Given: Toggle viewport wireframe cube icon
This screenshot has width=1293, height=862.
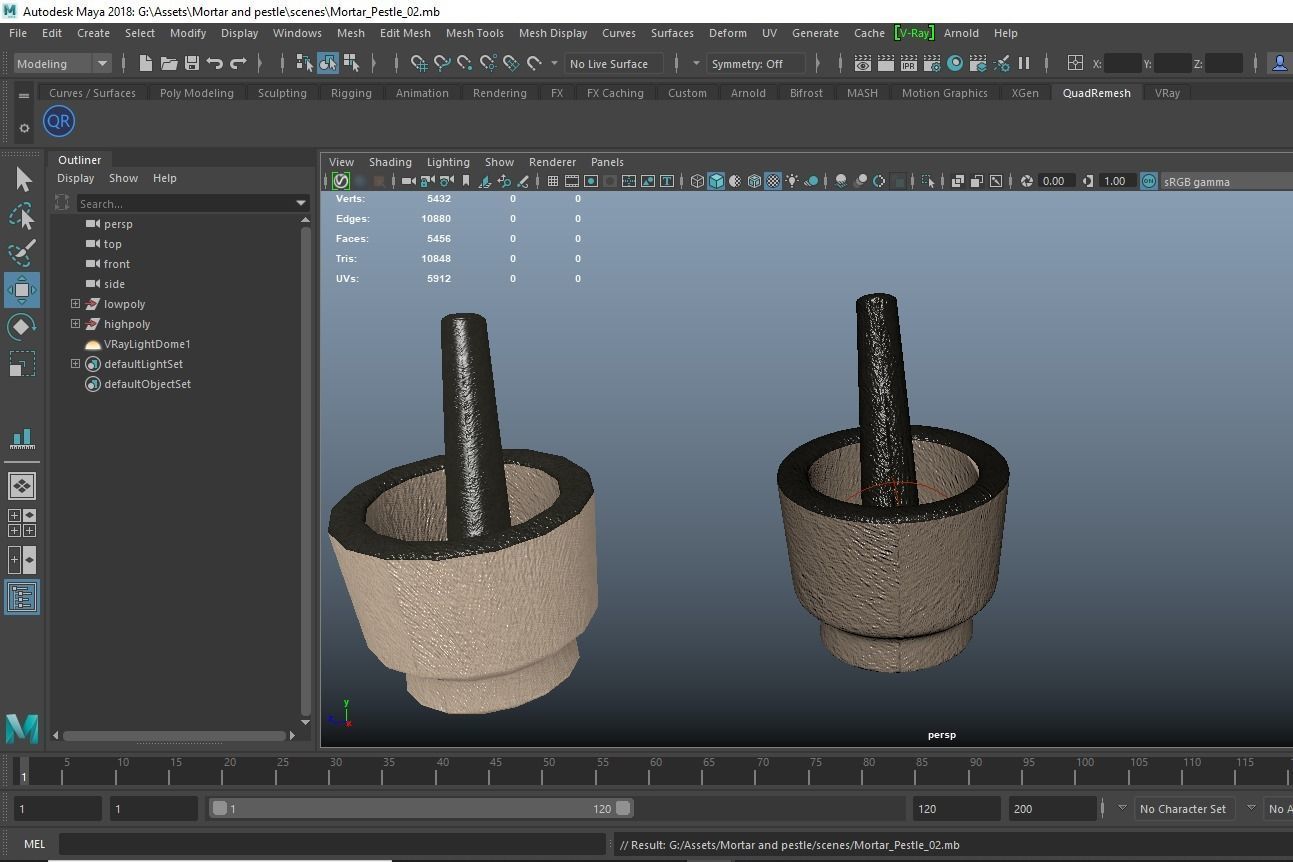Looking at the screenshot, I should [697, 181].
